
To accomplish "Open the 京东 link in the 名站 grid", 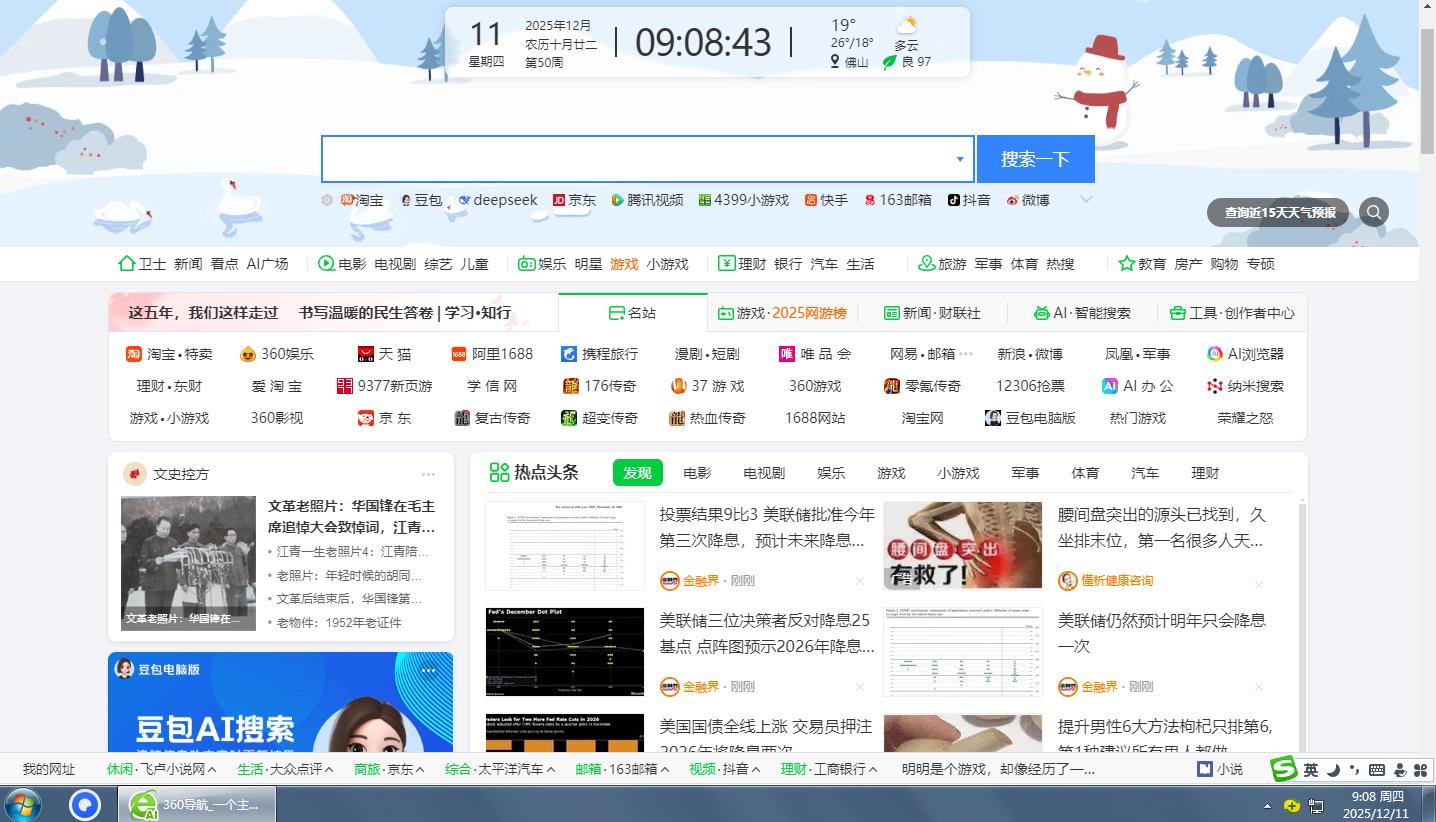I will 385,418.
